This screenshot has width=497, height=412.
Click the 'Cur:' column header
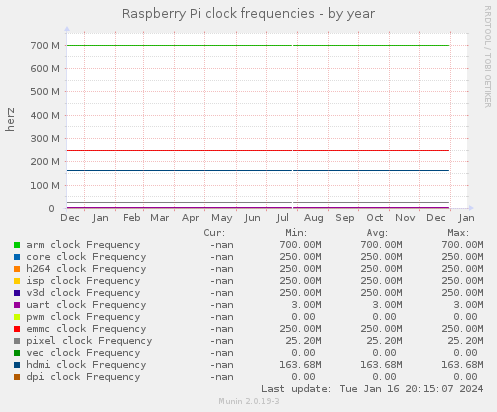(x=215, y=233)
